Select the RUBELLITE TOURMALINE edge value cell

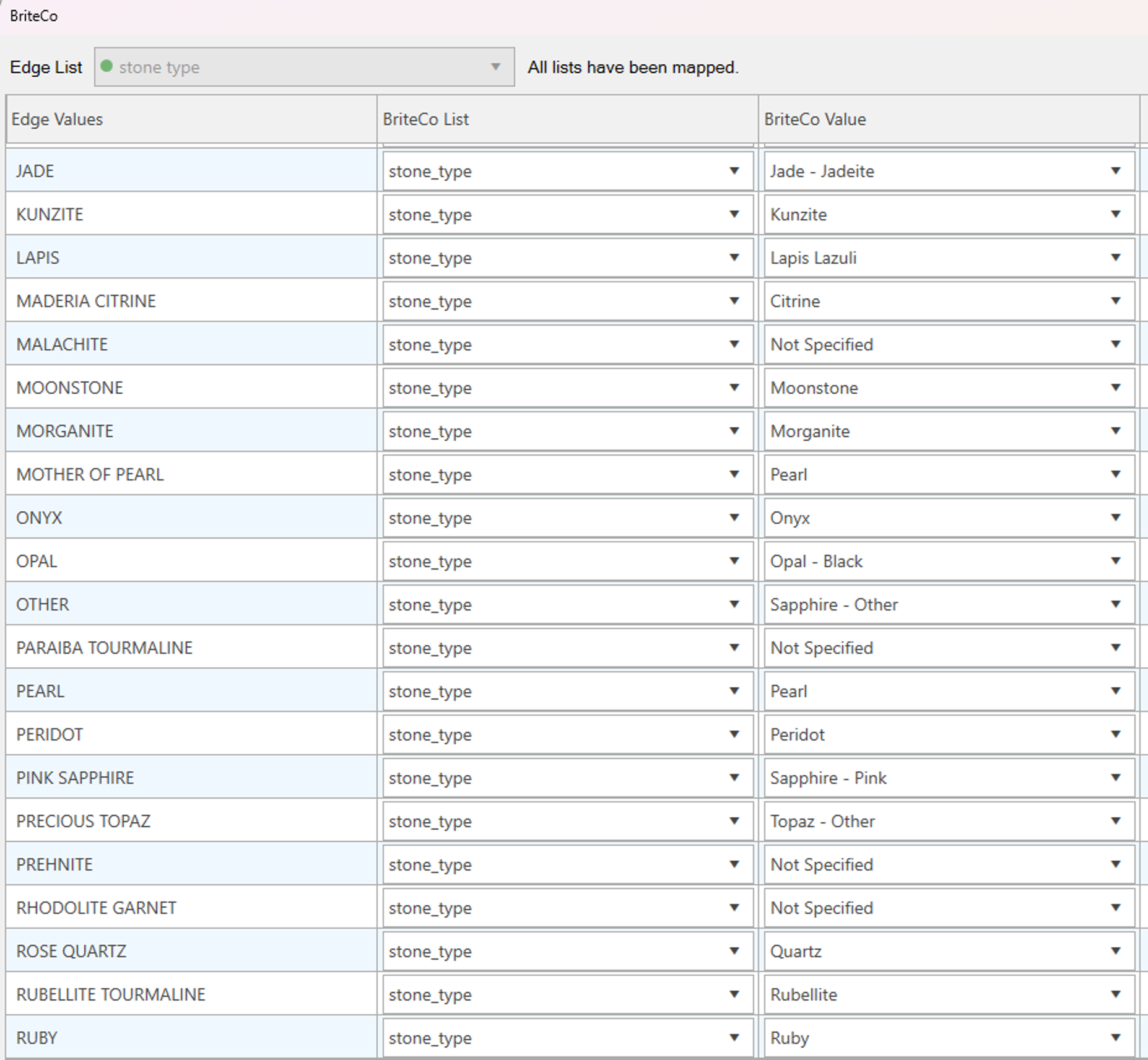tap(191, 994)
